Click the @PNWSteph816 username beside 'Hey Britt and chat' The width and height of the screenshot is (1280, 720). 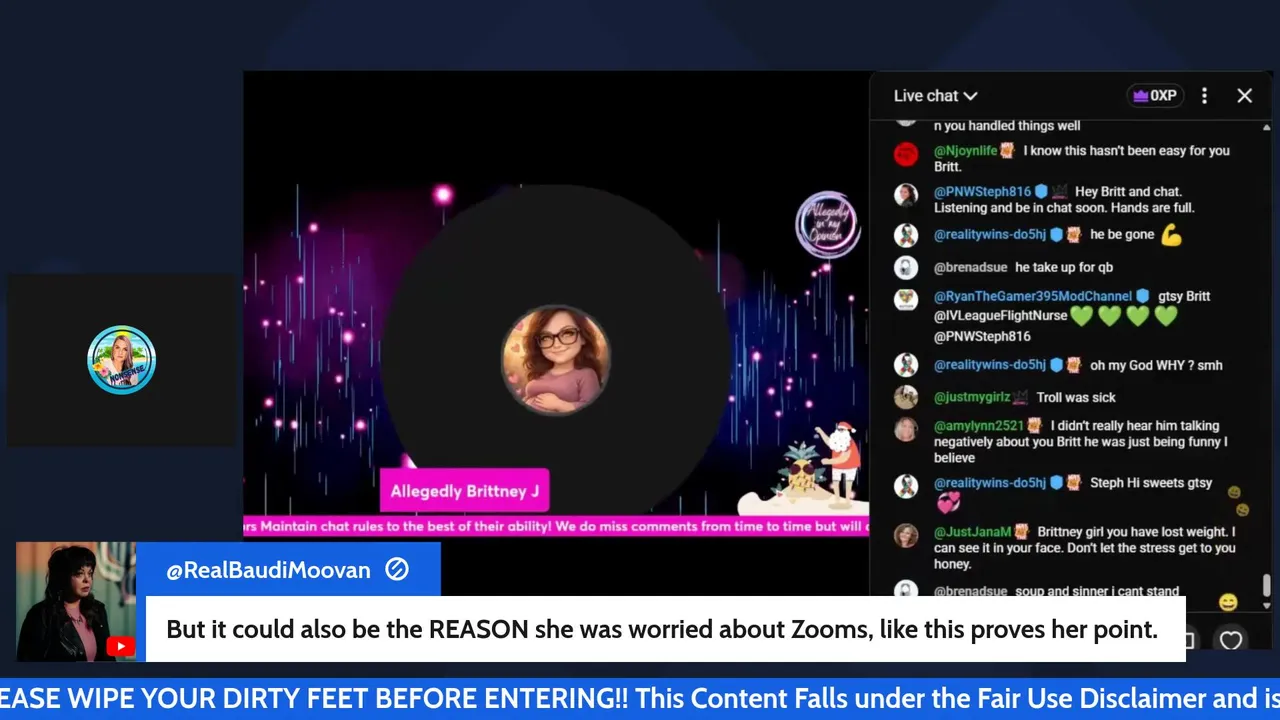(982, 192)
